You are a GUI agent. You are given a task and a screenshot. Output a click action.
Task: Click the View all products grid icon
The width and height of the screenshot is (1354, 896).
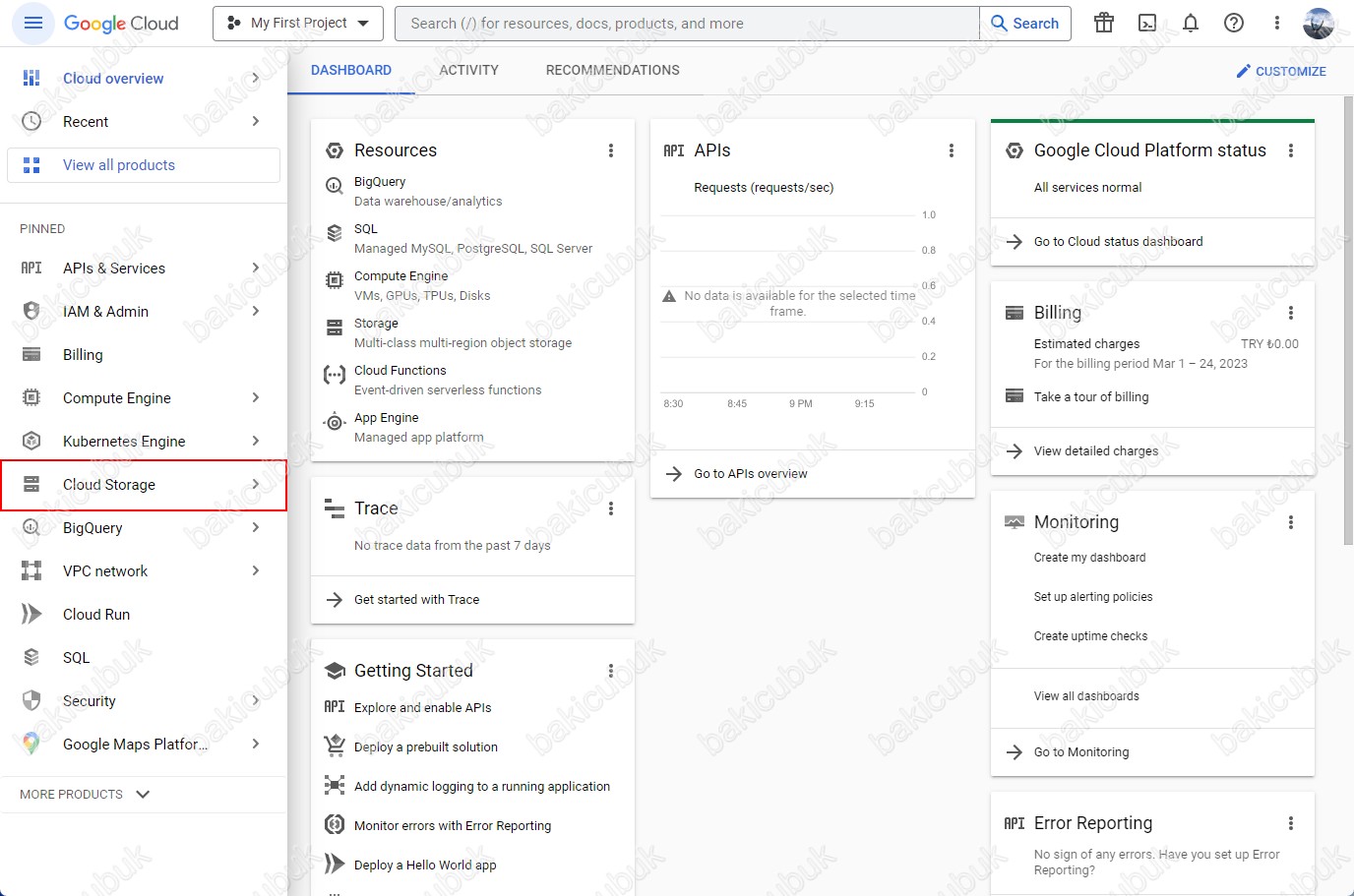31,165
